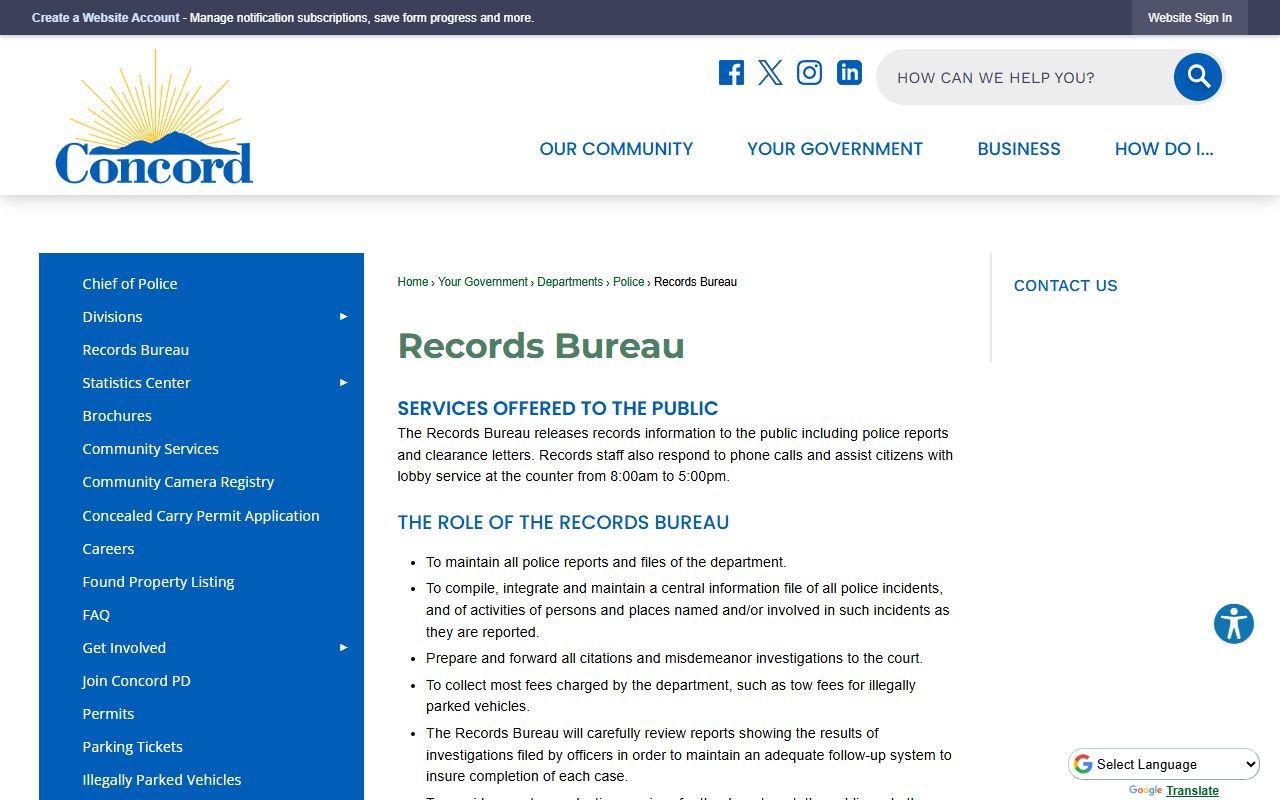The width and height of the screenshot is (1280, 800).
Task: Open Get Involved sidebar link
Action: [x=124, y=648]
